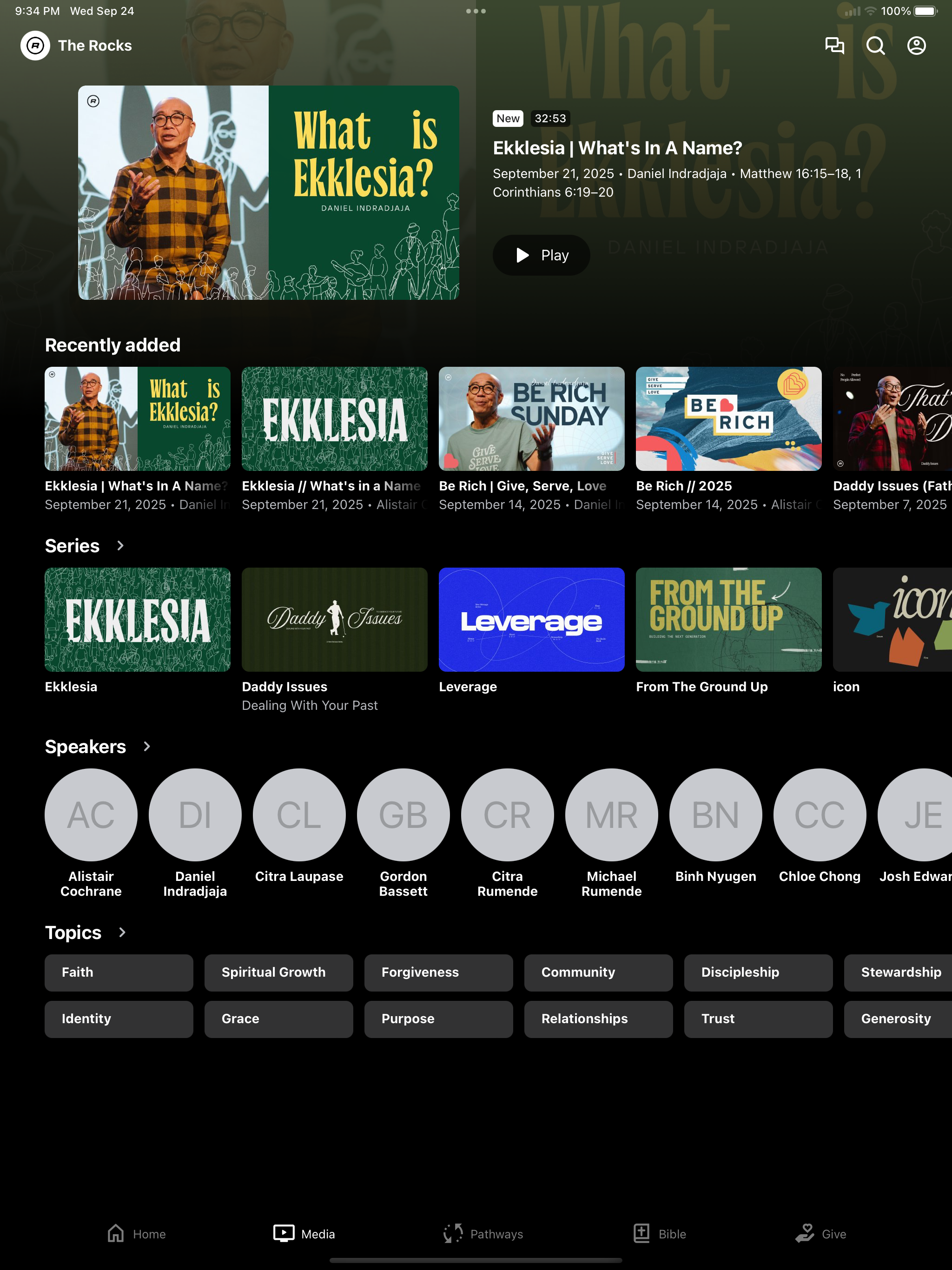Switch to the Home tab
The width and height of the screenshot is (952, 1270).
coord(137,1234)
